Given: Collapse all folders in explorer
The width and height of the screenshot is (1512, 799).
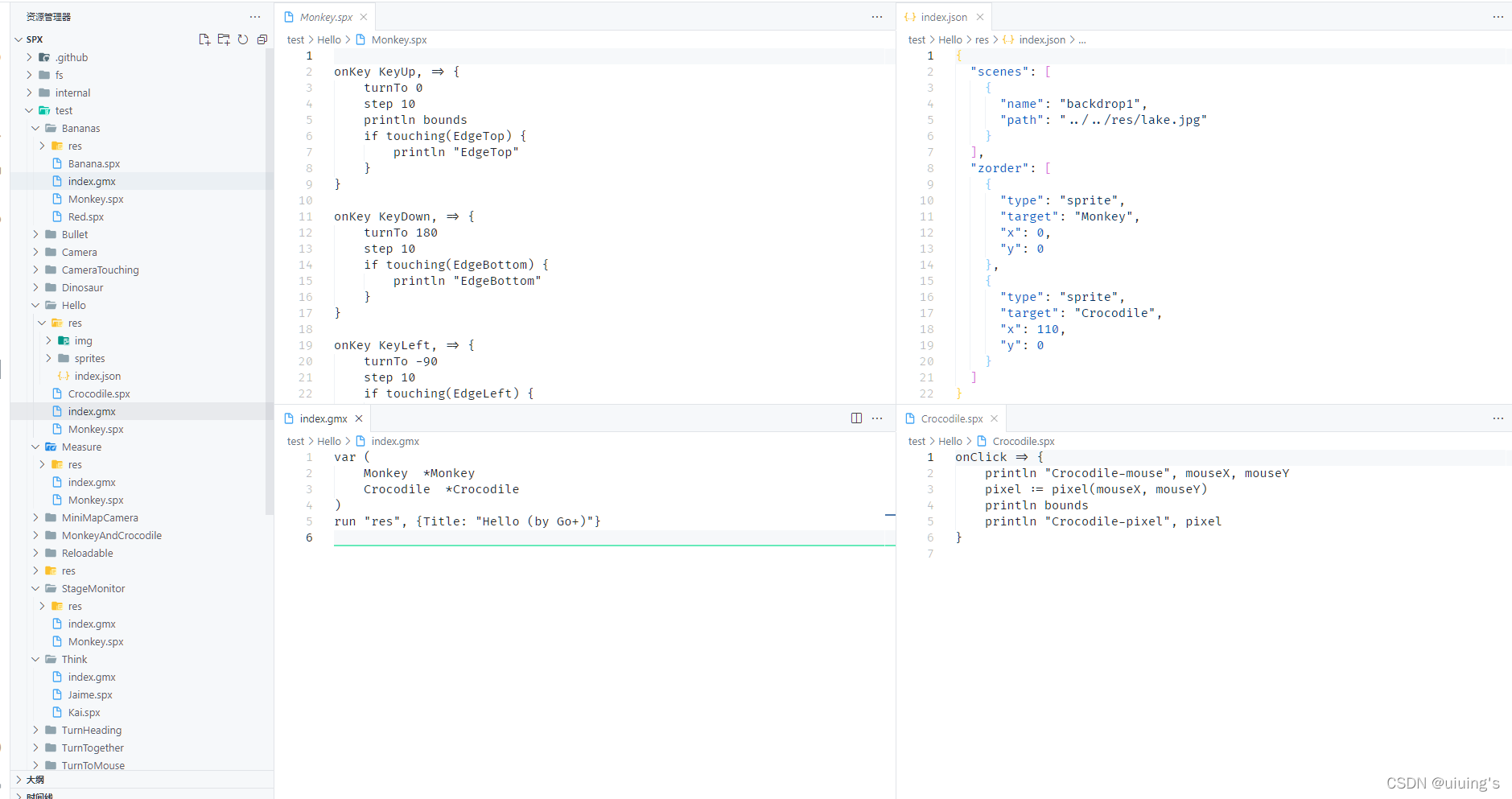Looking at the screenshot, I should [x=262, y=39].
